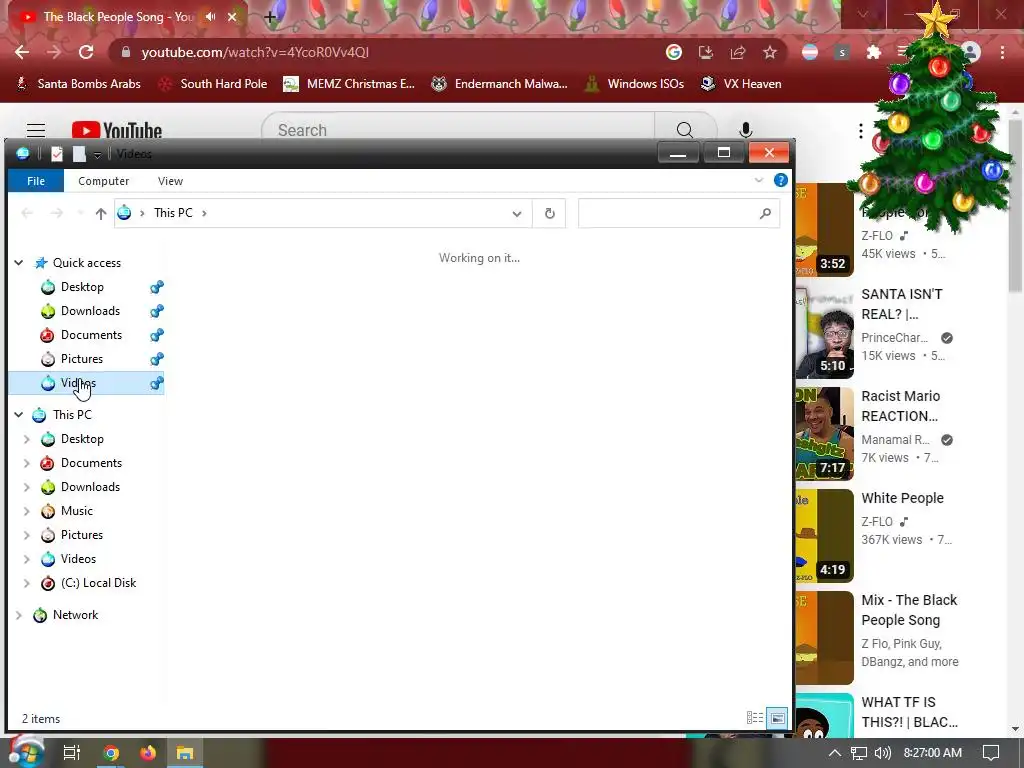
Task: Open VX Heaven bookmark
Action: pyautogui.click(x=741, y=84)
